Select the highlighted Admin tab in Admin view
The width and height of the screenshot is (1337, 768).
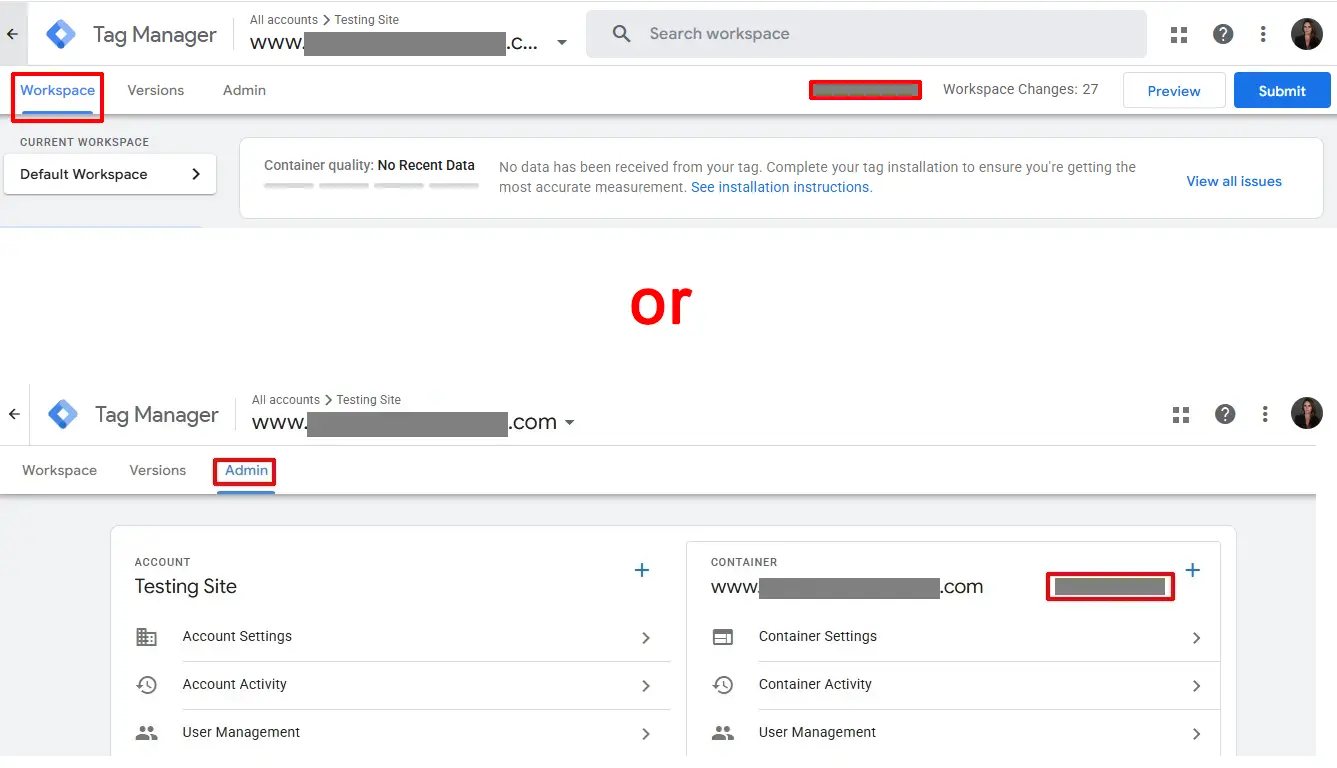(246, 470)
